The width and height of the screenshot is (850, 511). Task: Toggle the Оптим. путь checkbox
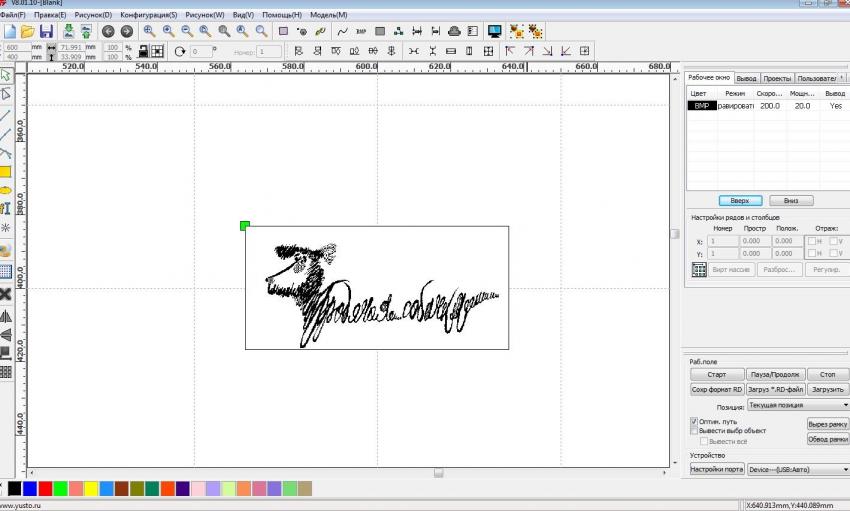[x=694, y=422]
